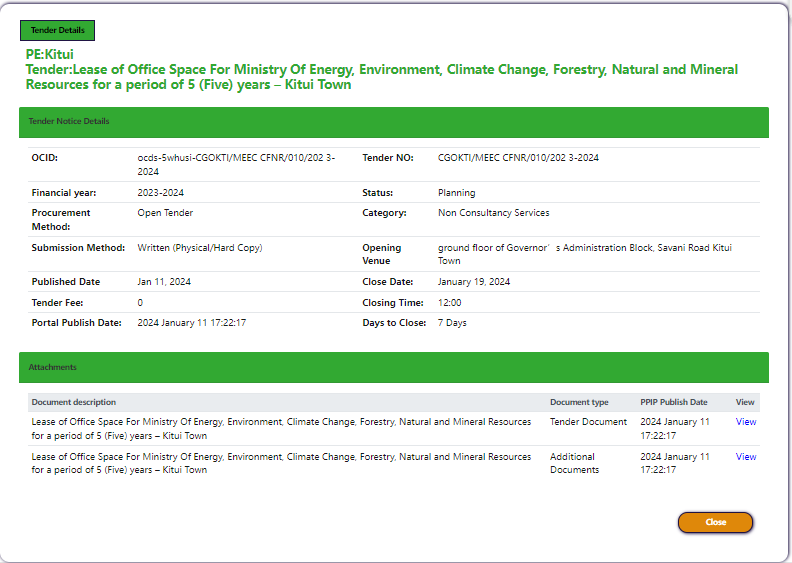Click Days to Close value 7 Days
Screen dimensions: 792x563
(x=452, y=323)
